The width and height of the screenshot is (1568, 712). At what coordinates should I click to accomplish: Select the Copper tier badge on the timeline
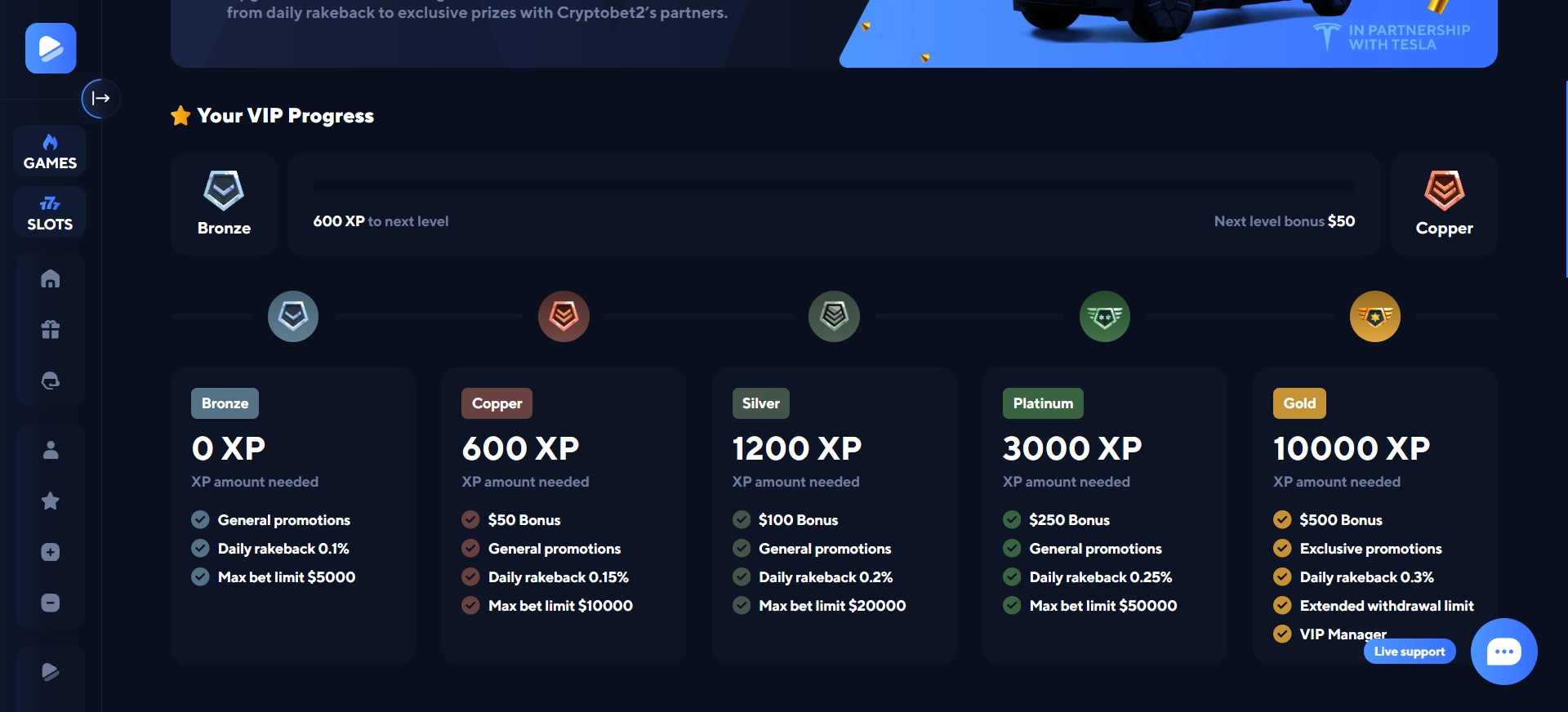pyautogui.click(x=563, y=316)
